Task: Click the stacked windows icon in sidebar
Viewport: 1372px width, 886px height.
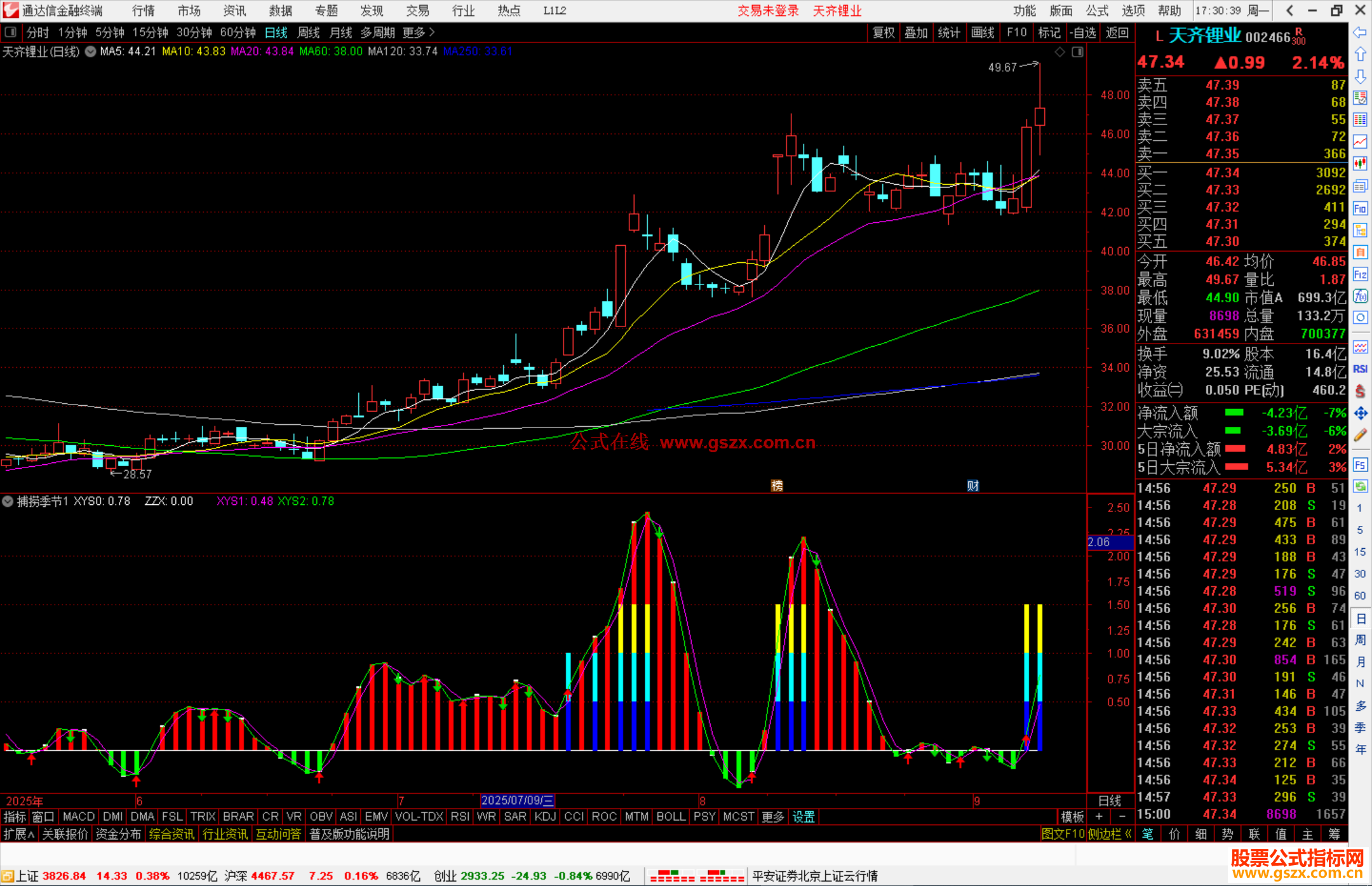Action: click(1360, 186)
